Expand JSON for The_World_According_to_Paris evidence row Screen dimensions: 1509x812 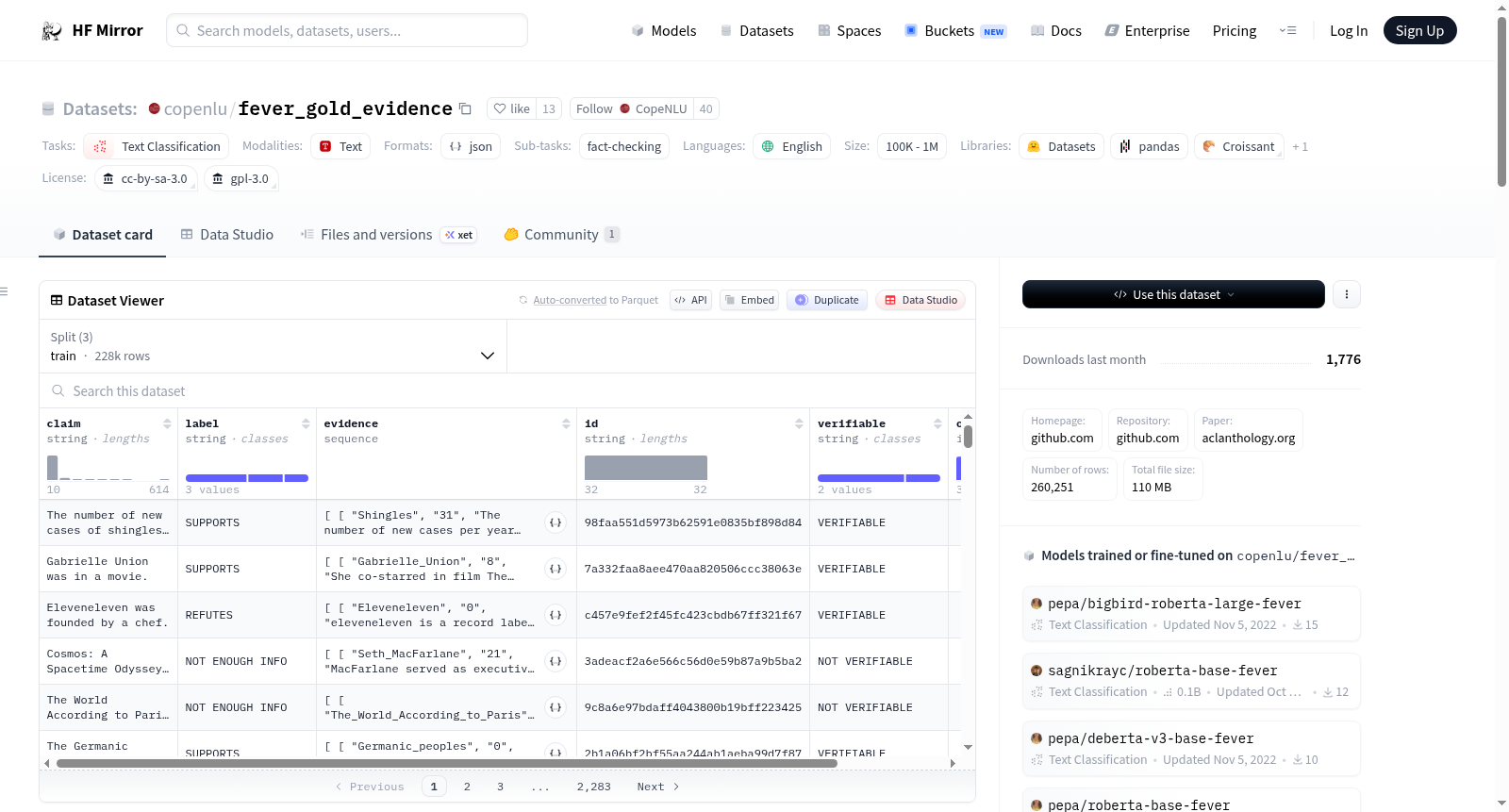[x=556, y=707]
